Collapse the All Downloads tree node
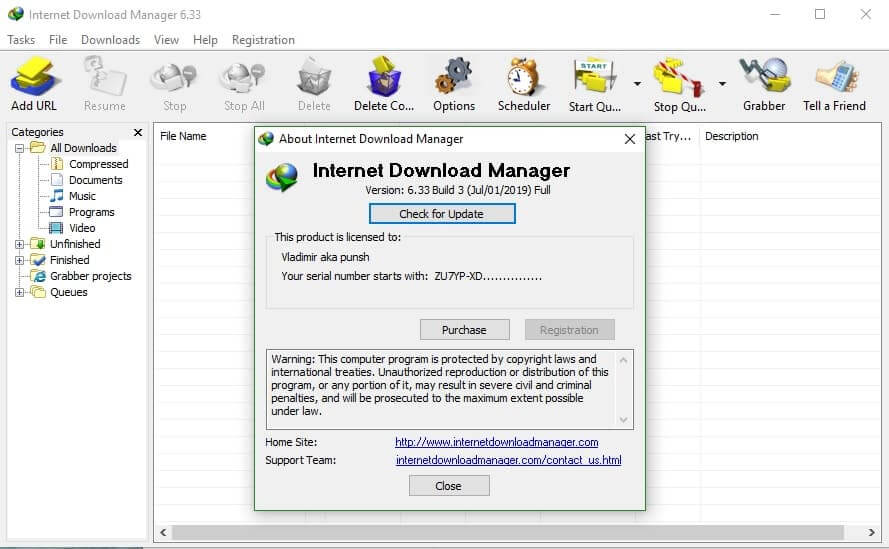Screen dimensions: 889x549 click(20, 148)
